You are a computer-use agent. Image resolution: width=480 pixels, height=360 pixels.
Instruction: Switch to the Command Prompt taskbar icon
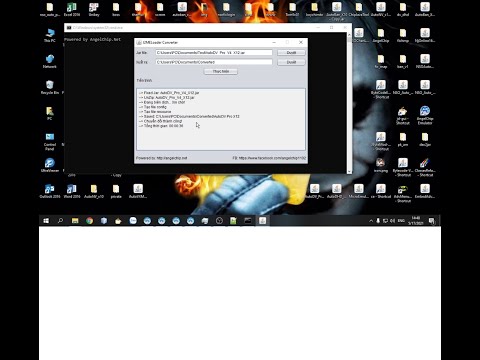pos(248,221)
